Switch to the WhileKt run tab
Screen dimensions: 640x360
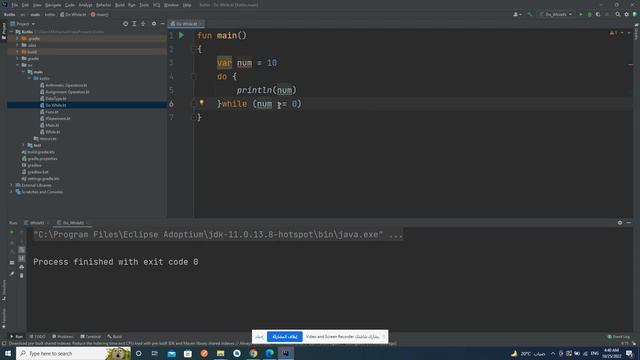(35, 223)
